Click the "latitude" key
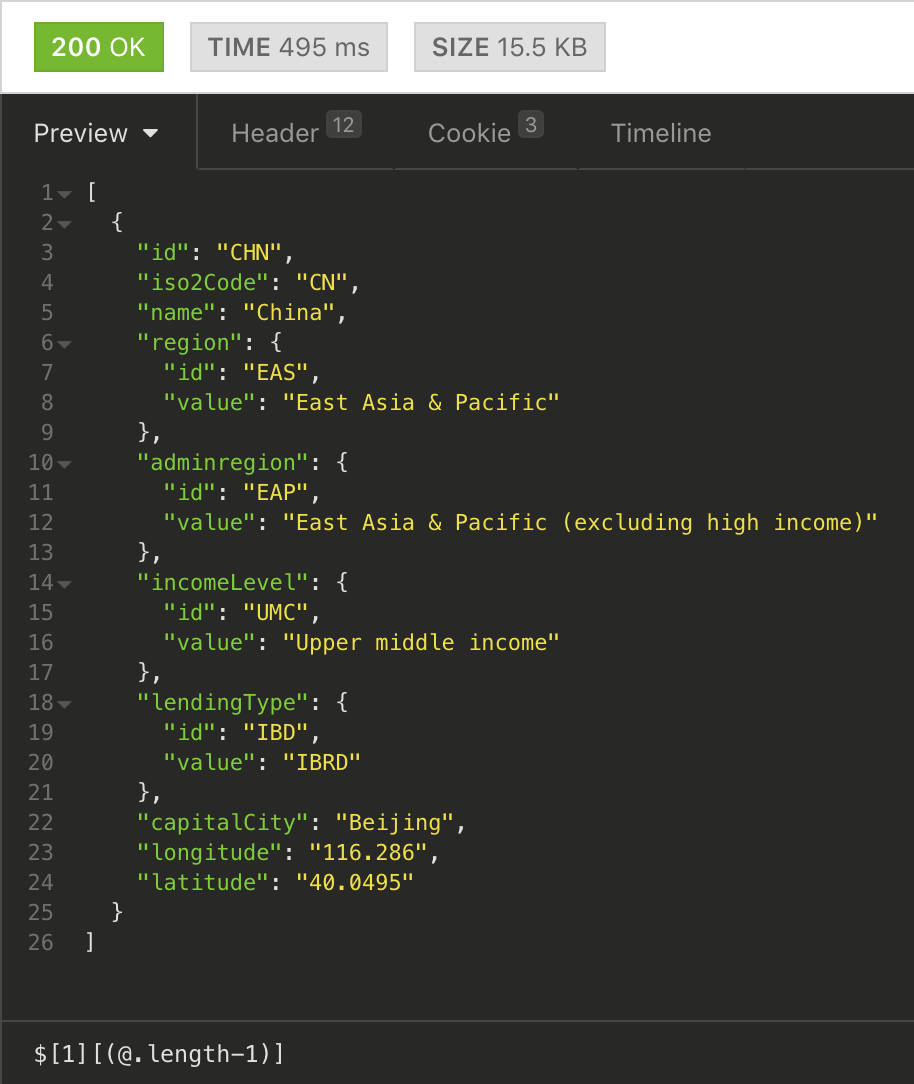914x1084 pixels. [x=203, y=882]
